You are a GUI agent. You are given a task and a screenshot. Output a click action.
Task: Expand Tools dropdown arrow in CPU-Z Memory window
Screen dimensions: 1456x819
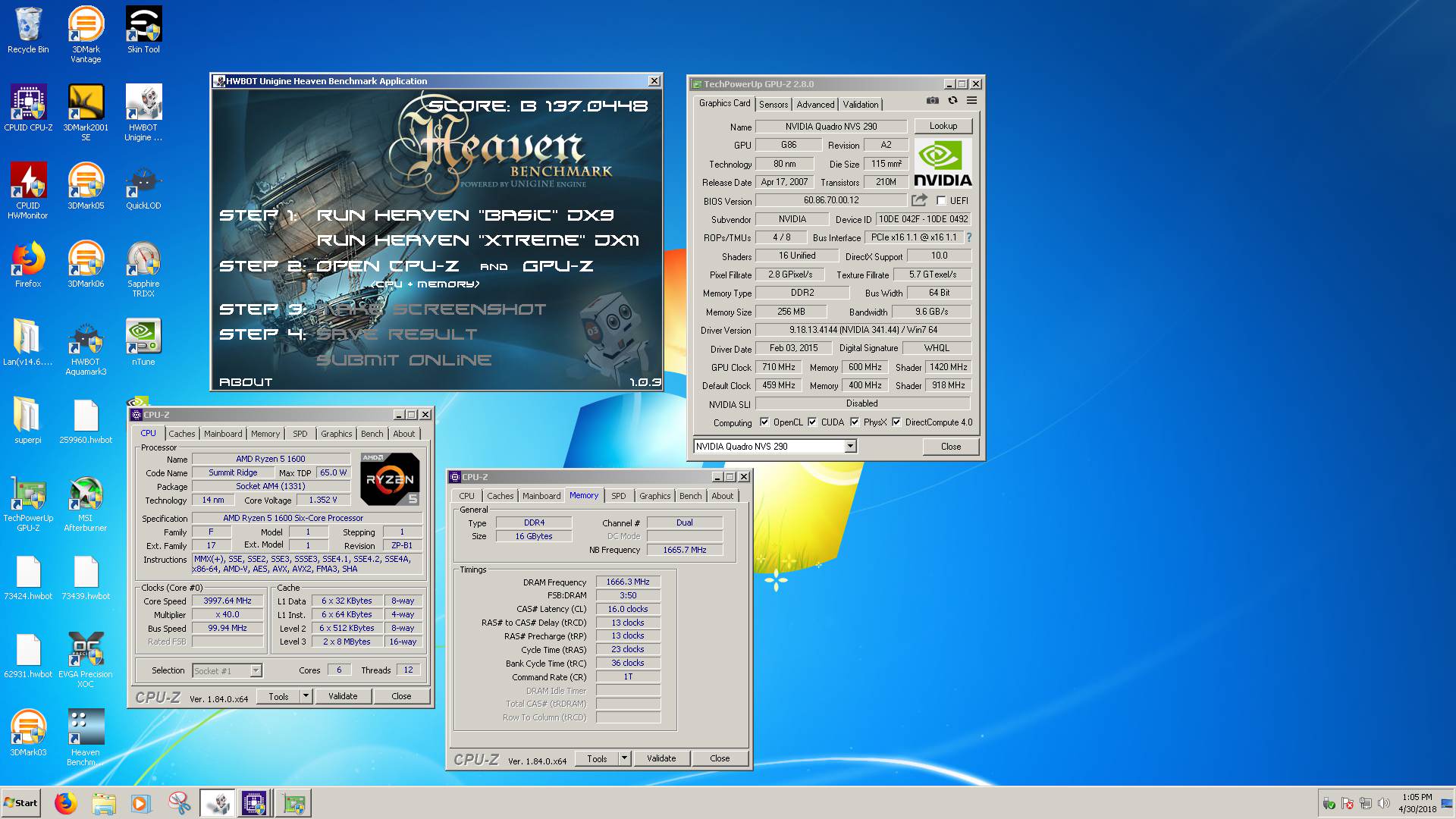pos(624,758)
